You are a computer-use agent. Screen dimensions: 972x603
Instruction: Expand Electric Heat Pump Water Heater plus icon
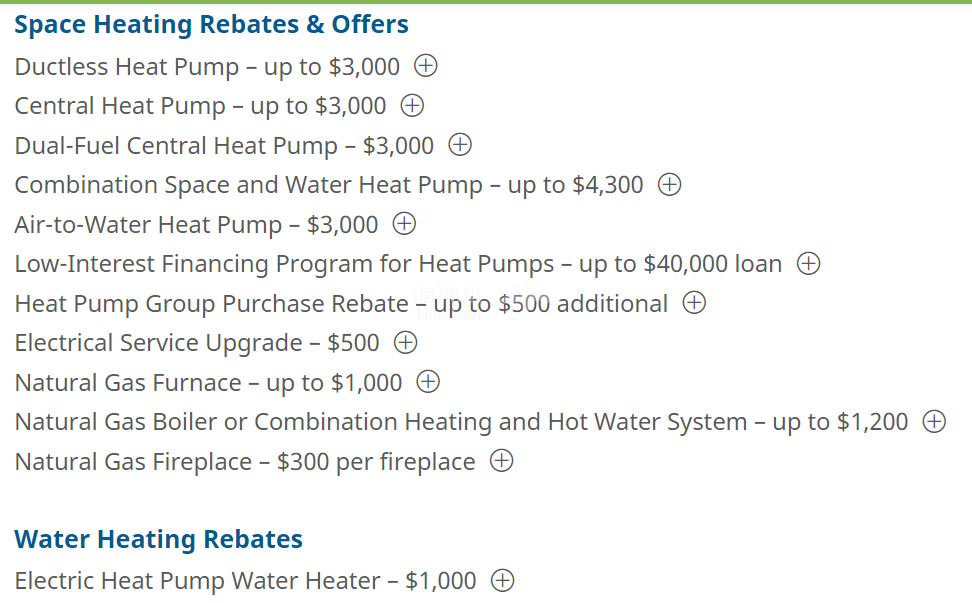(x=502, y=581)
